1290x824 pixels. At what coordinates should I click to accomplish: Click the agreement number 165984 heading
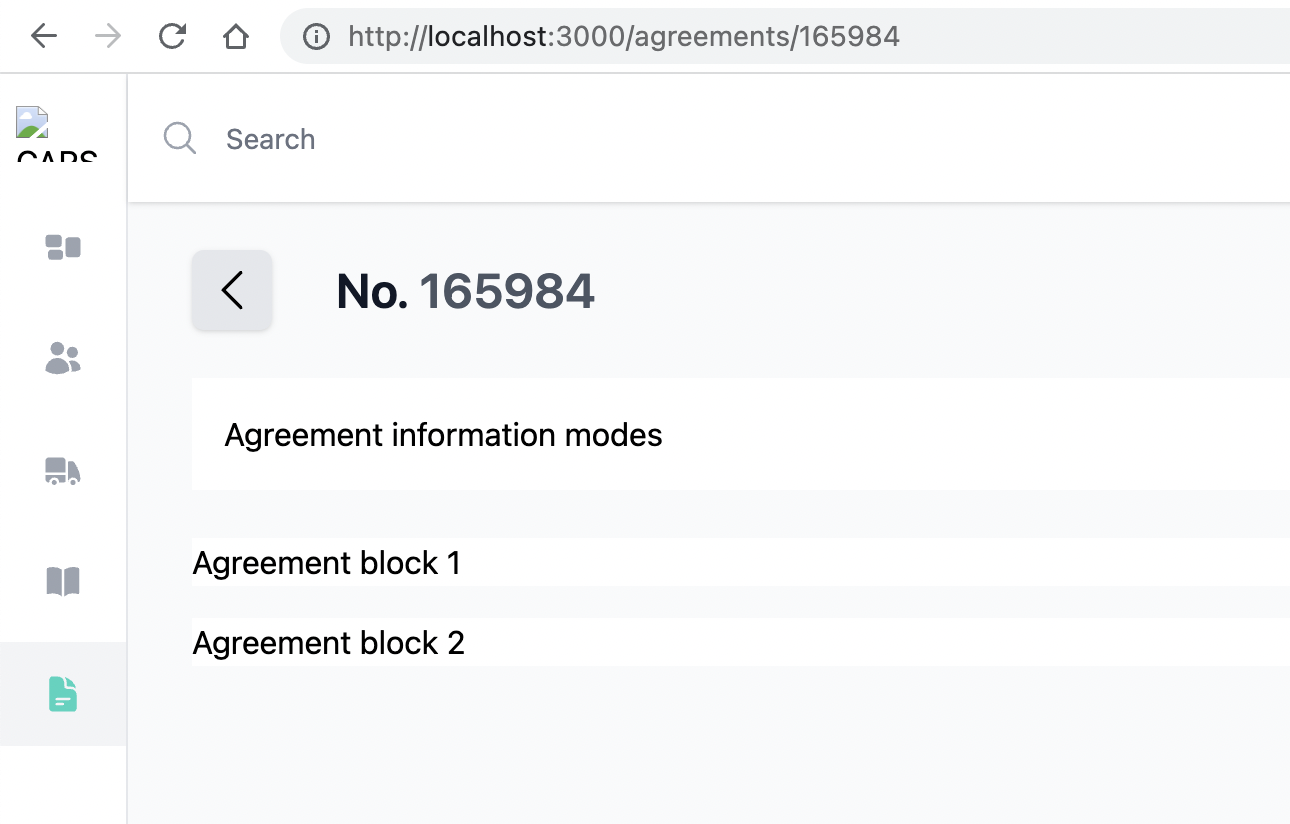[x=507, y=291]
